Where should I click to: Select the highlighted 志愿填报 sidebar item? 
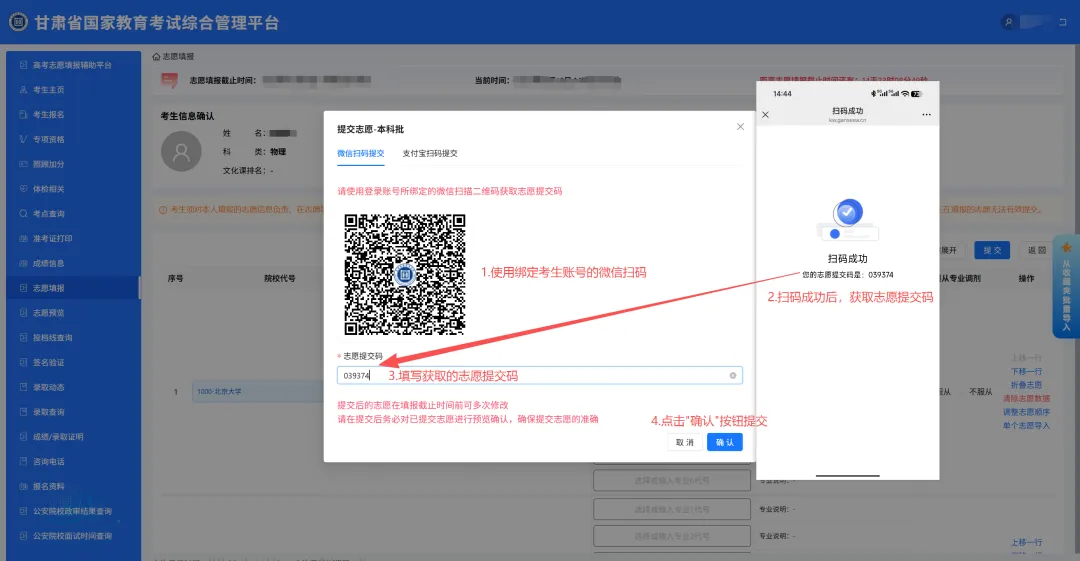(x=72, y=288)
